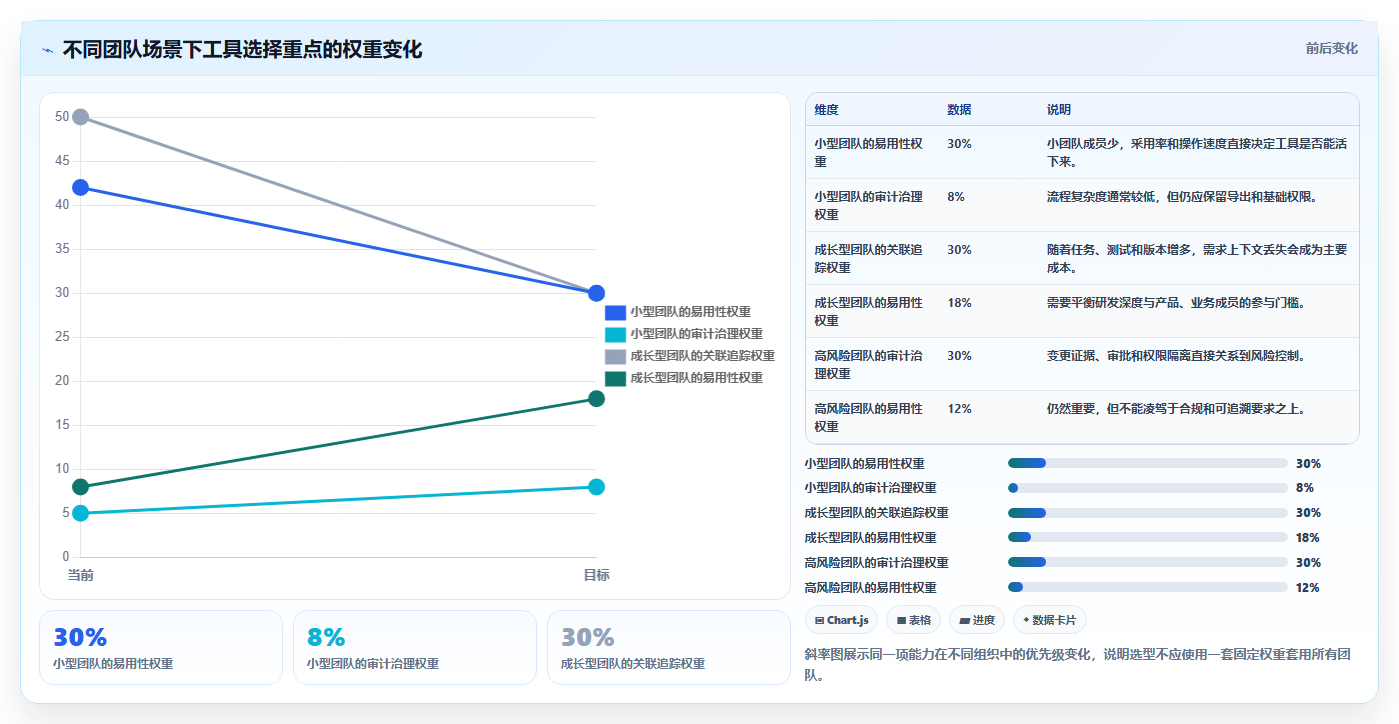
Task: Click the cyan data point at 5 on 当前
Action: click(80, 513)
